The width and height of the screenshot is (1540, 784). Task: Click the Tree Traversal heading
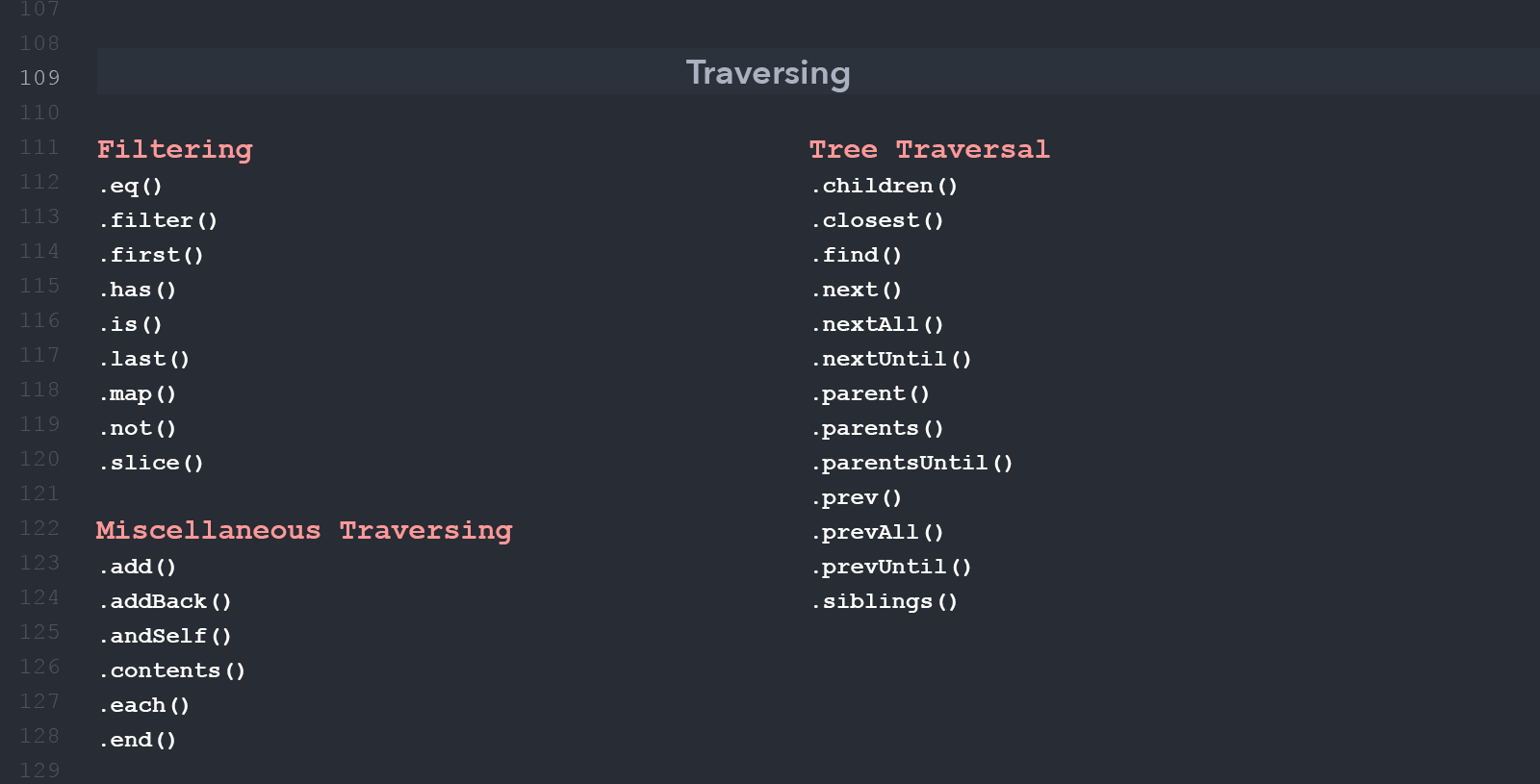tap(930, 149)
